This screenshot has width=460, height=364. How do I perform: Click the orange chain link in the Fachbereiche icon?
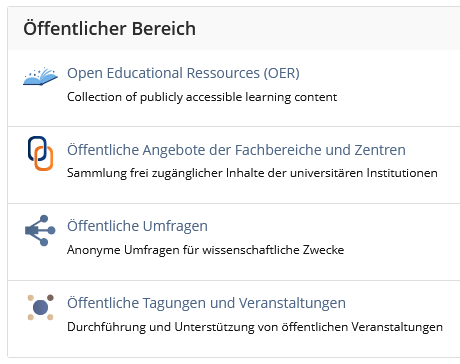pyautogui.click(x=45, y=159)
